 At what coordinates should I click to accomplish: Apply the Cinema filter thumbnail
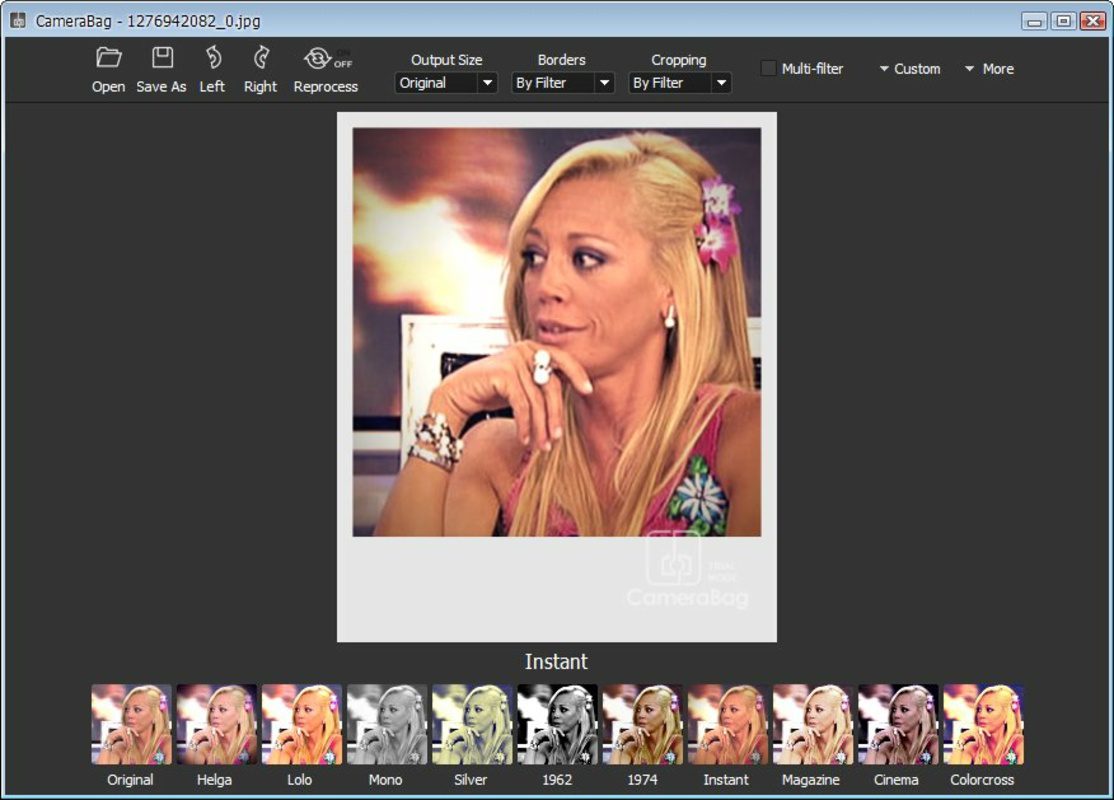pyautogui.click(x=899, y=724)
